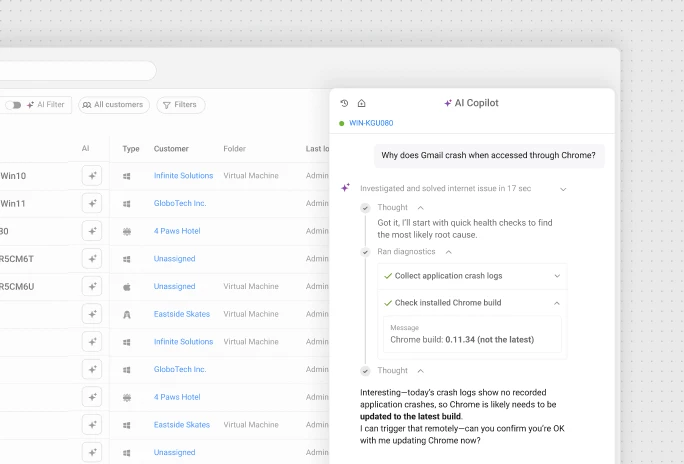
Task: Open WIN-KGU080 device link in Copilot
Action: [x=371, y=123]
